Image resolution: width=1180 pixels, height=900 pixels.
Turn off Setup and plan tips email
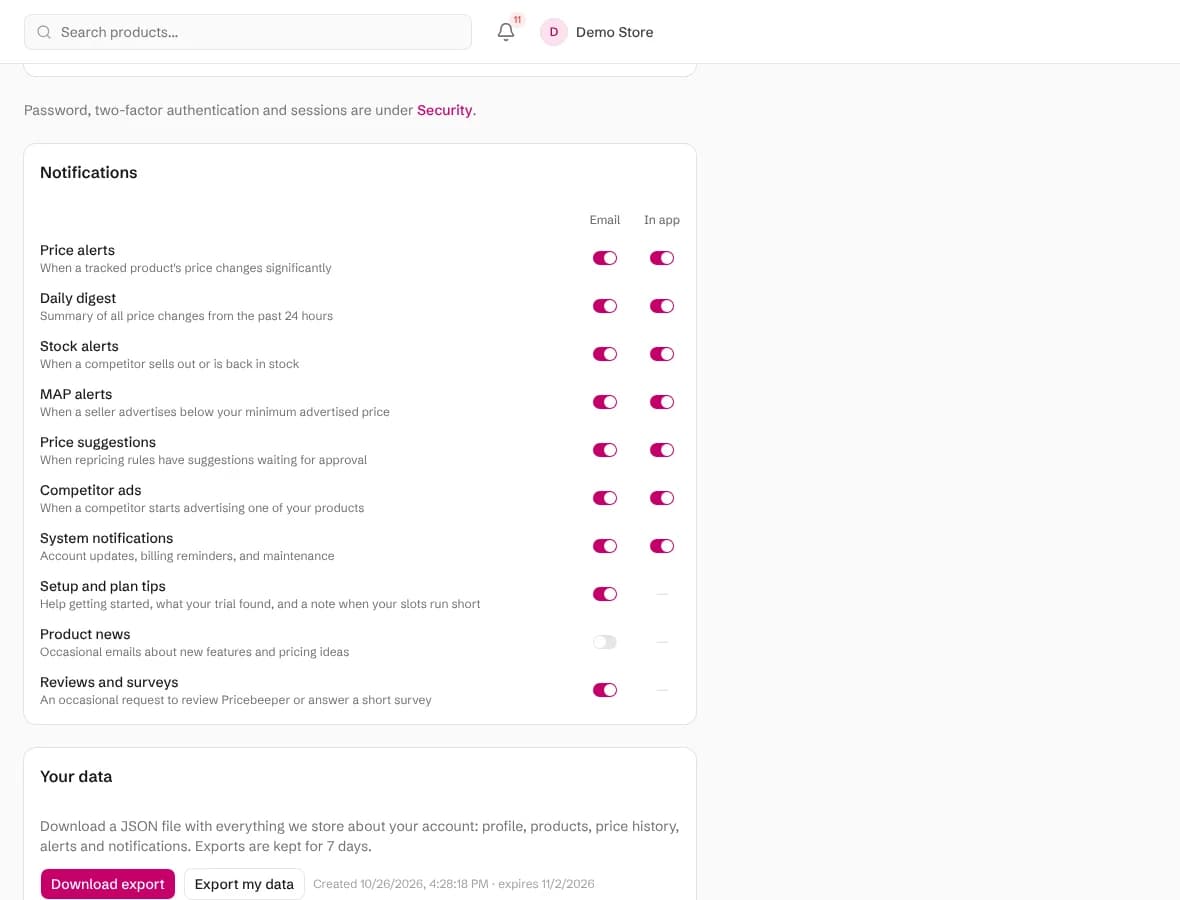[x=604, y=594]
